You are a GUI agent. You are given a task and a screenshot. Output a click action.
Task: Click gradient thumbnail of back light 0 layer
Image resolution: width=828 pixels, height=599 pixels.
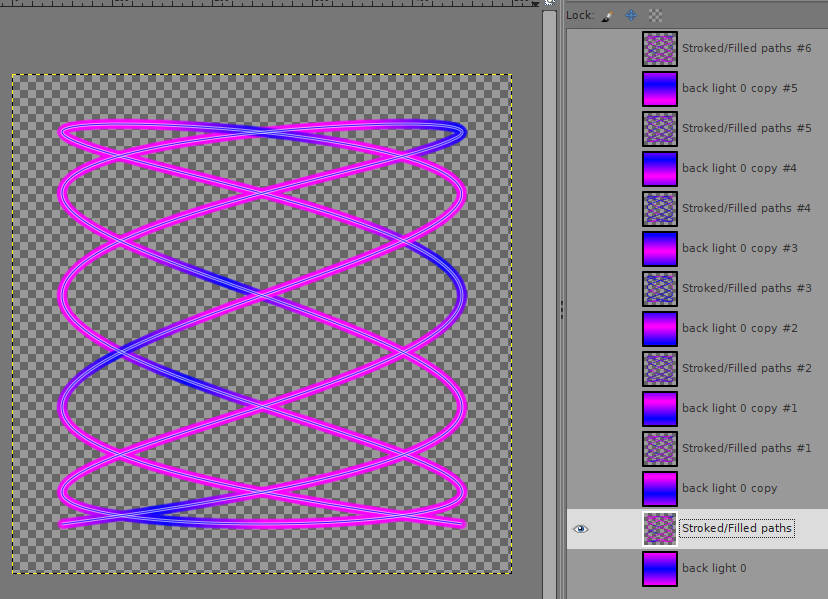(x=660, y=569)
